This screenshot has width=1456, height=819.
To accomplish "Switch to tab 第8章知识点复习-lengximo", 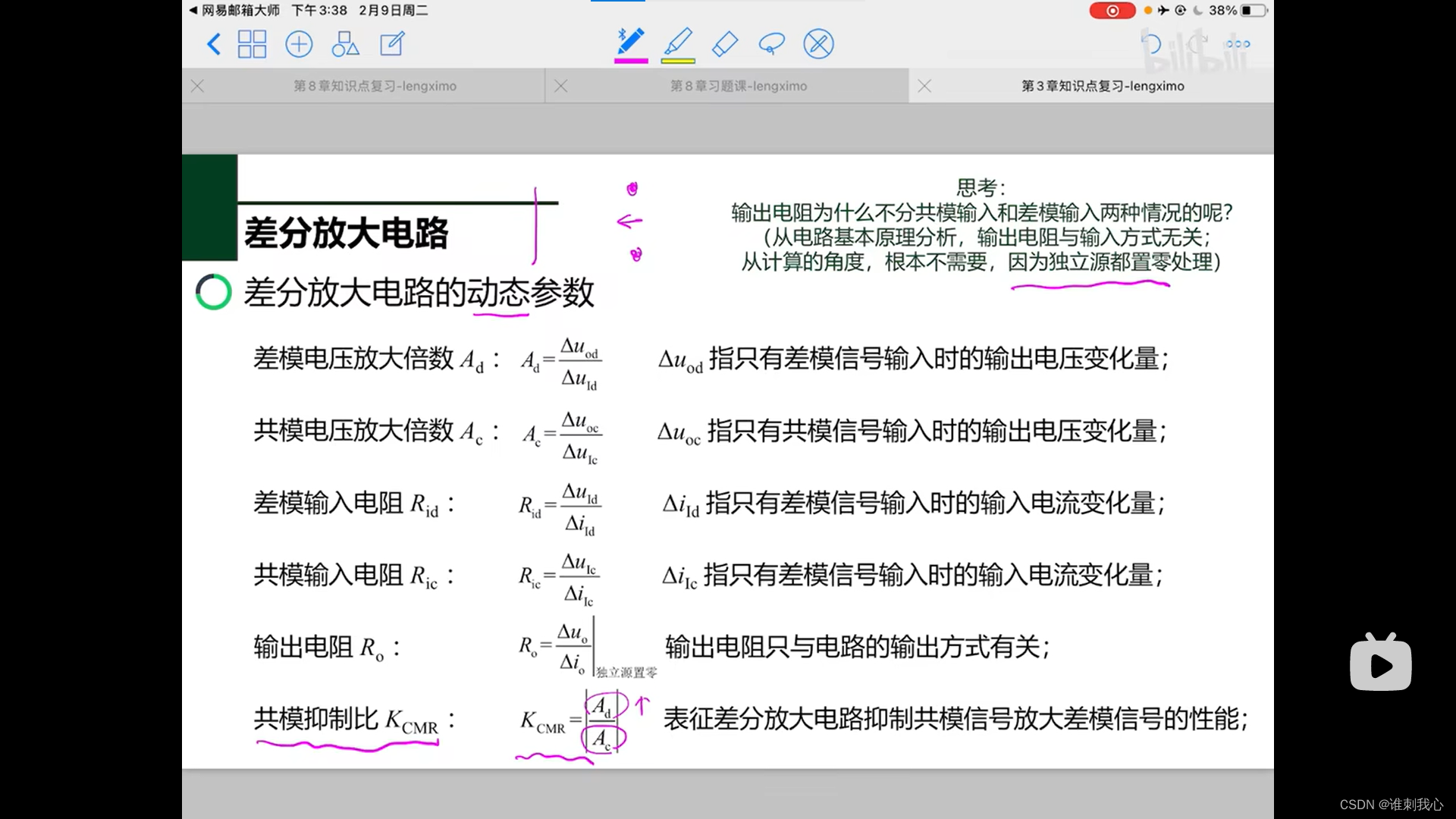I will [375, 86].
